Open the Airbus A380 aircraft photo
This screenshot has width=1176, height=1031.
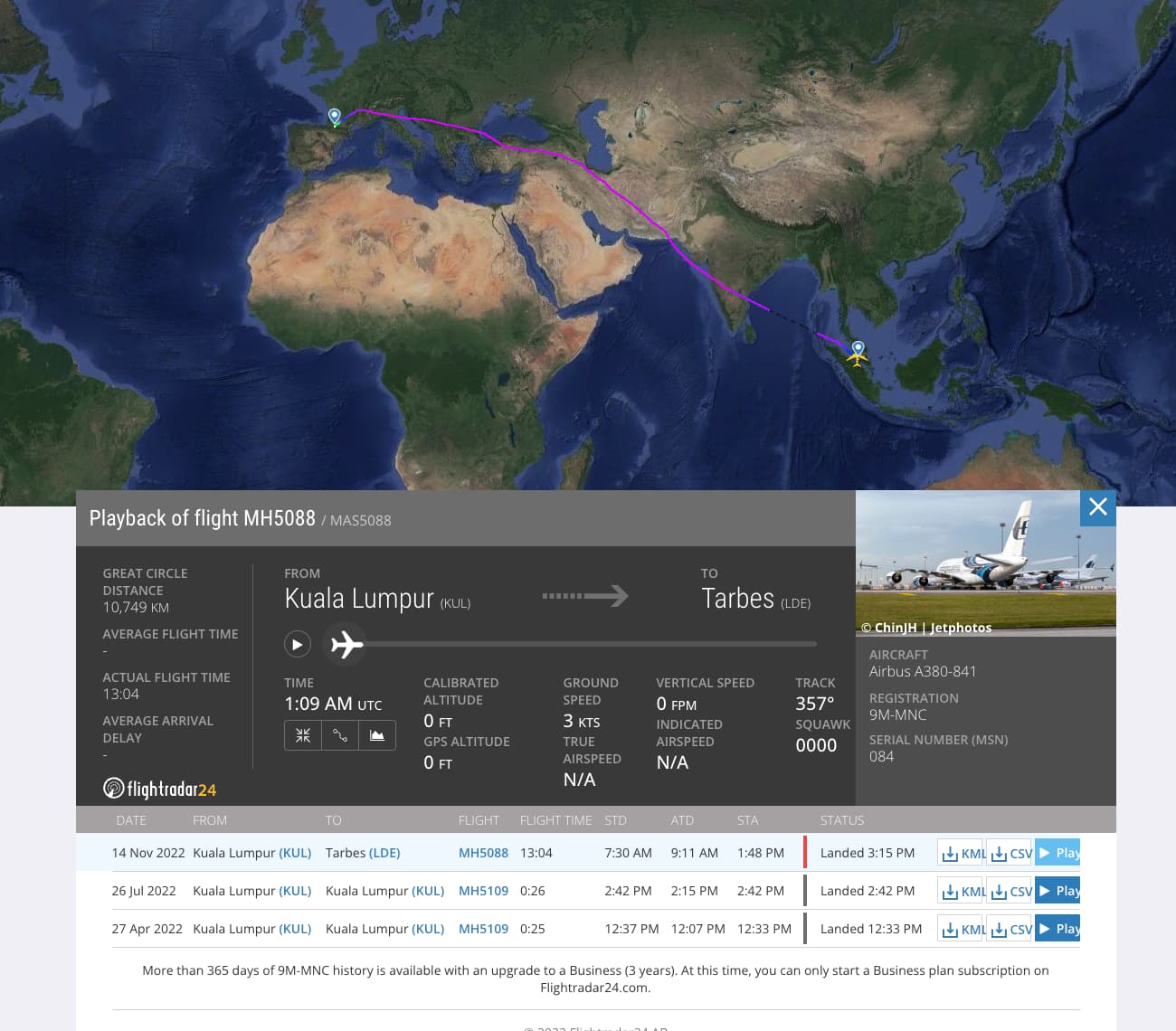pos(986,563)
